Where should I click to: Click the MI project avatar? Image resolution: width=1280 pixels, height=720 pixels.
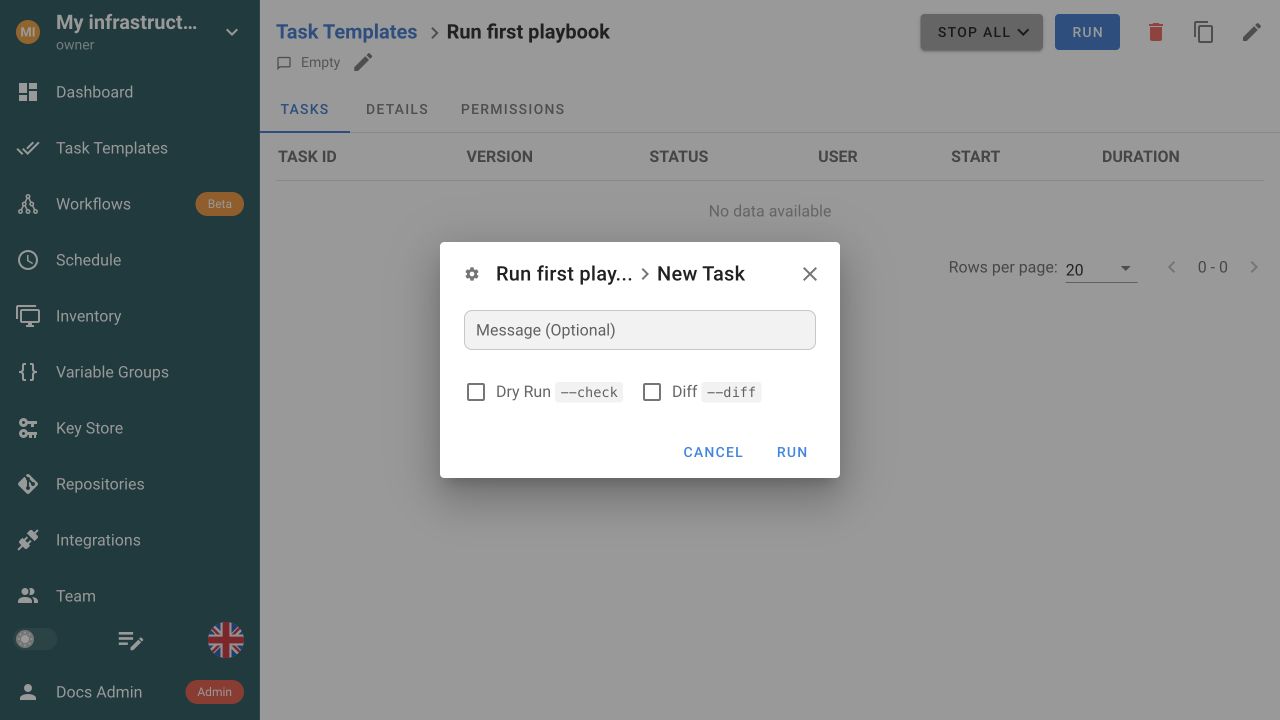pos(28,32)
